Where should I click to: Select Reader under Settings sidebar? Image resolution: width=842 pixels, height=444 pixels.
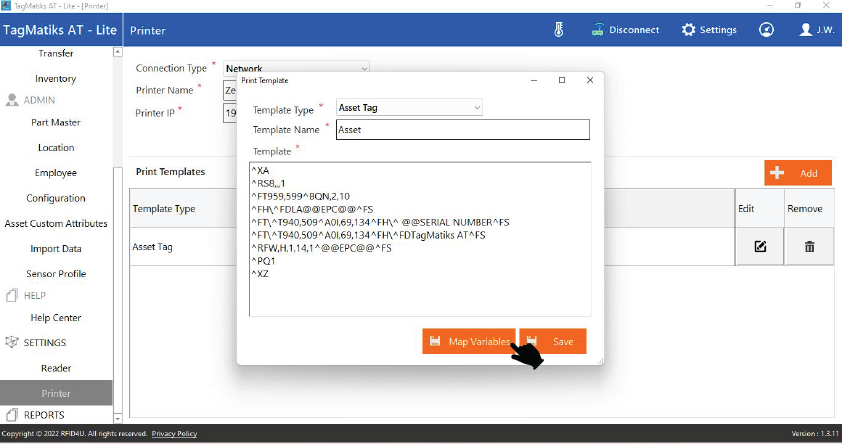[x=56, y=368]
